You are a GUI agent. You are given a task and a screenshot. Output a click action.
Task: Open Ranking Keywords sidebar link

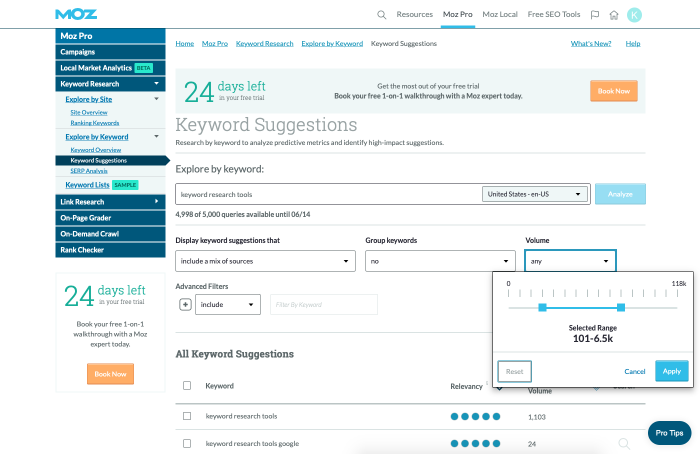[95, 123]
